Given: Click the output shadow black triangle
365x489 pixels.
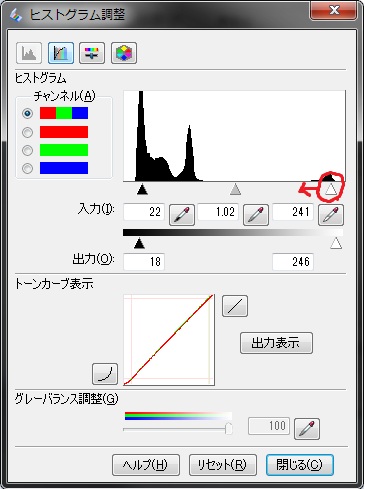Looking at the screenshot, I should 139,243.
